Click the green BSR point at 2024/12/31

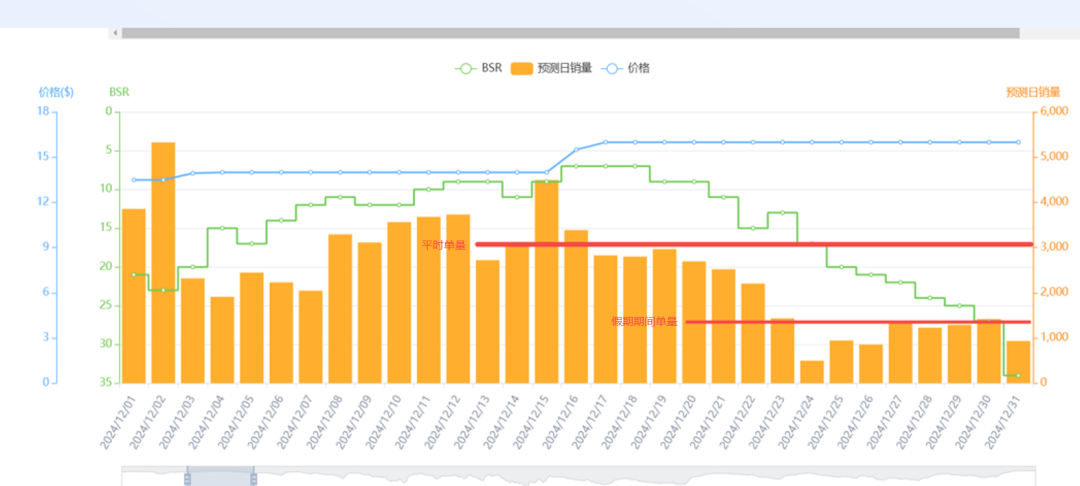coord(1019,375)
